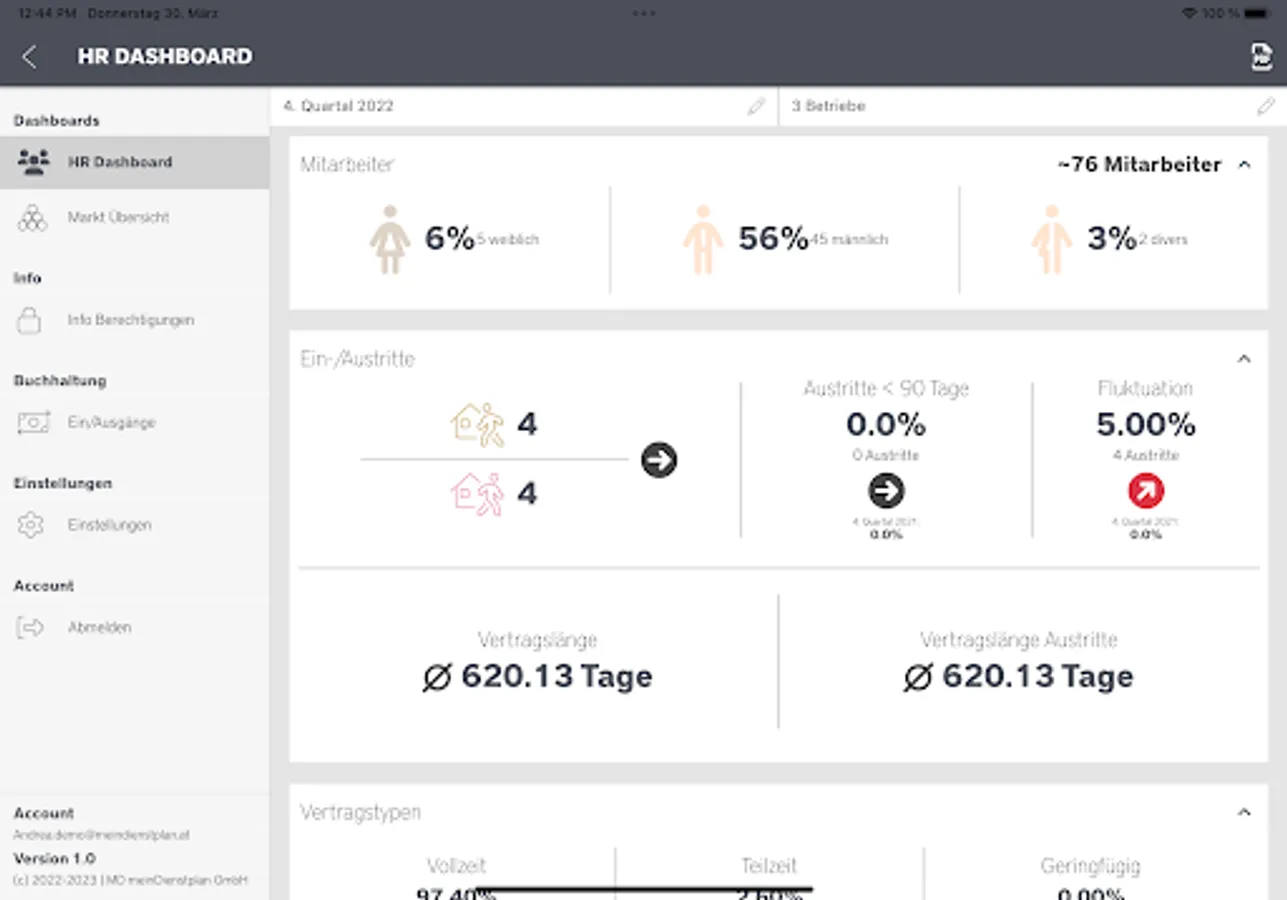Click the 0.0% Austritte value
Viewport: 1287px width, 900px height.
click(x=886, y=424)
